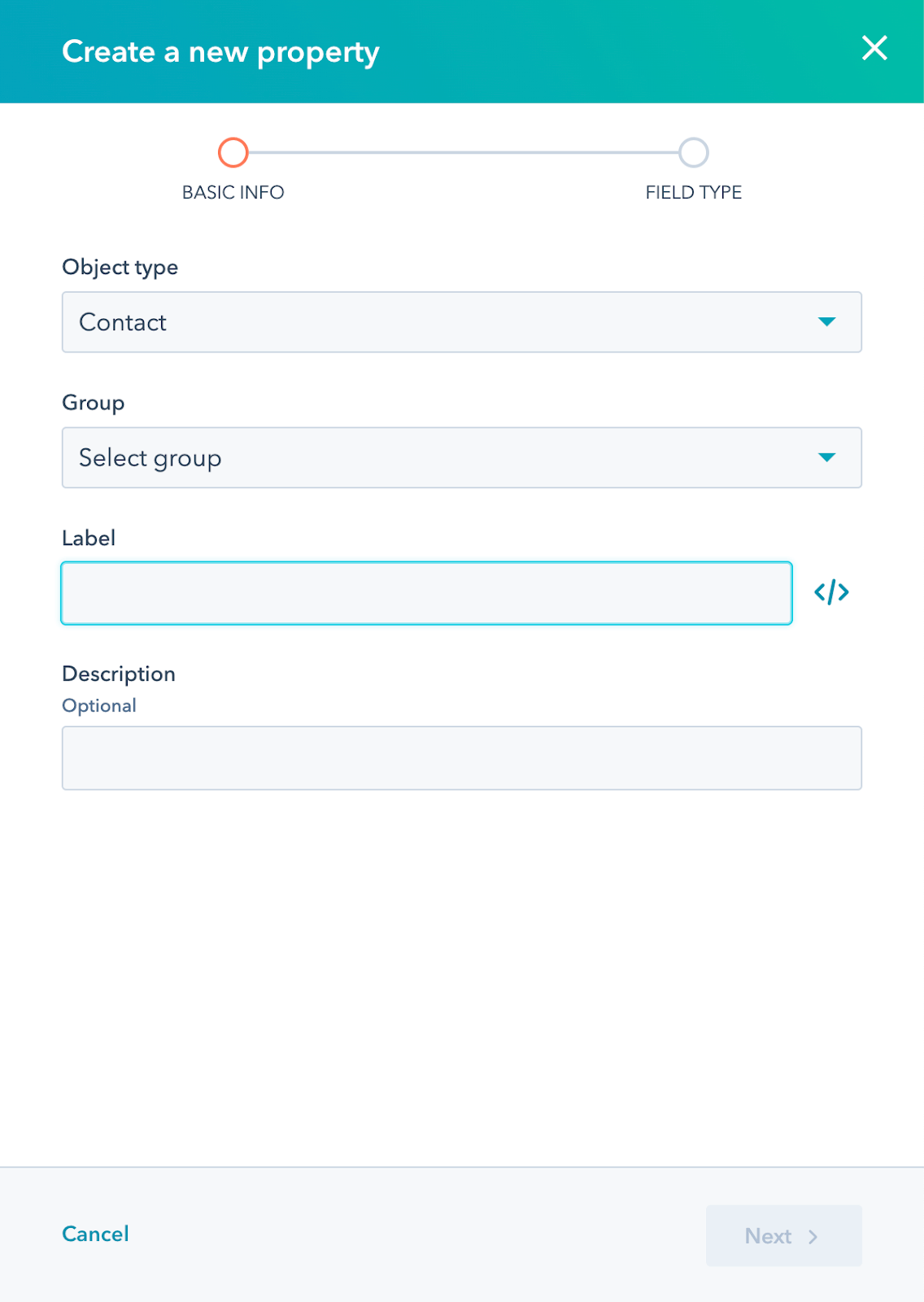This screenshot has width=924, height=1302.
Task: Click the internal name code icon
Action: pos(831,592)
